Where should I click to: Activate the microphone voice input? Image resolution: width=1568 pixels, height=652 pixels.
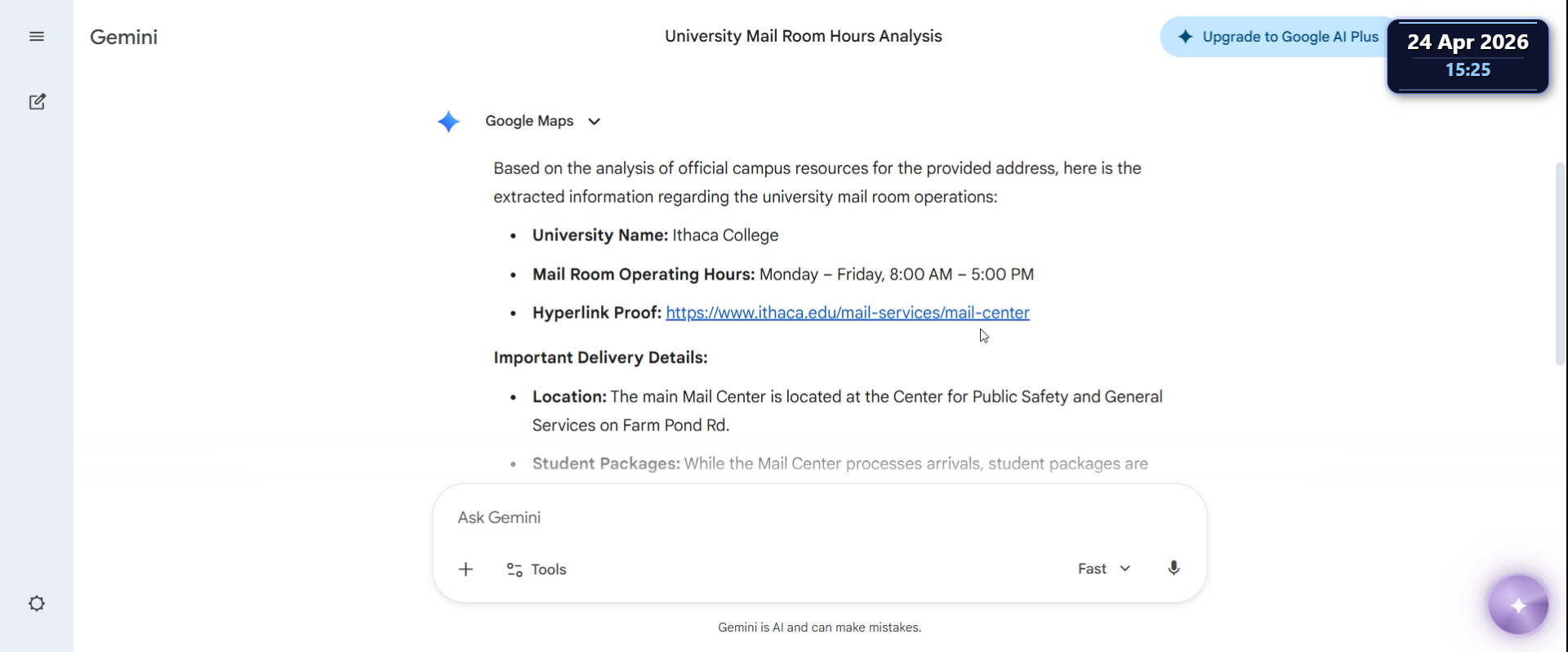(1174, 569)
